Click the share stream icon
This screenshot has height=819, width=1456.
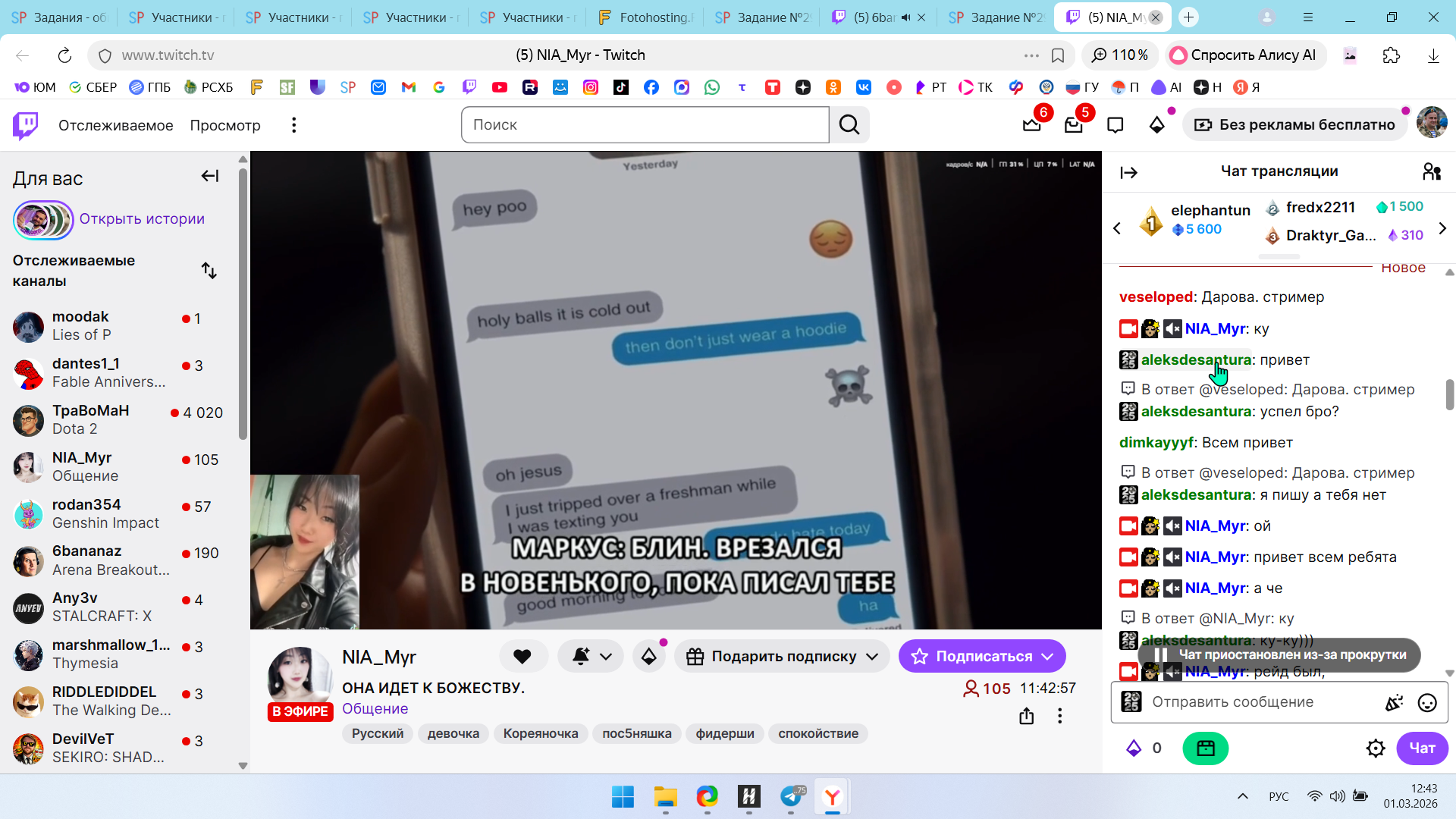[1026, 716]
